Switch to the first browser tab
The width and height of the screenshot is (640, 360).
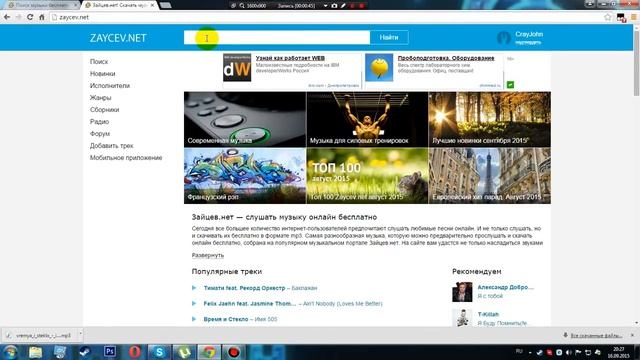point(40,5)
